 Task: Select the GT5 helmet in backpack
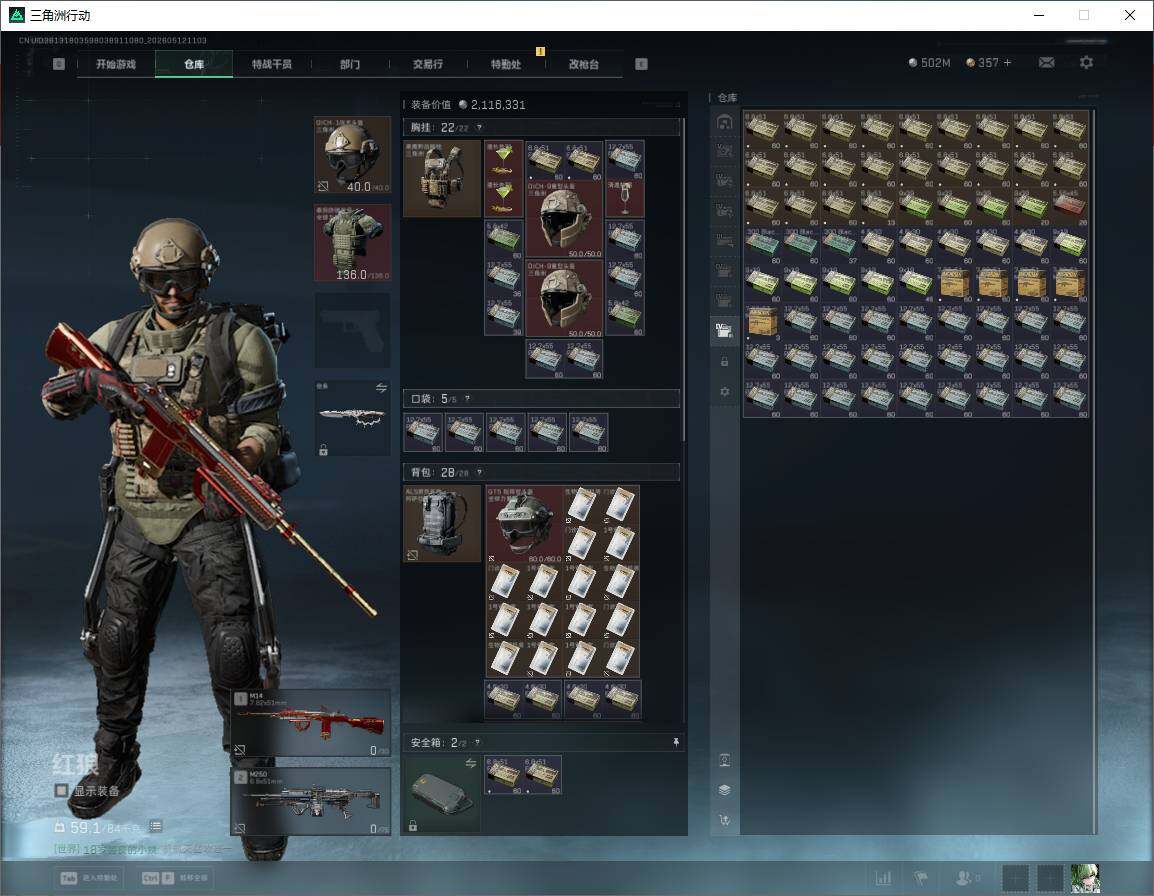pos(525,523)
